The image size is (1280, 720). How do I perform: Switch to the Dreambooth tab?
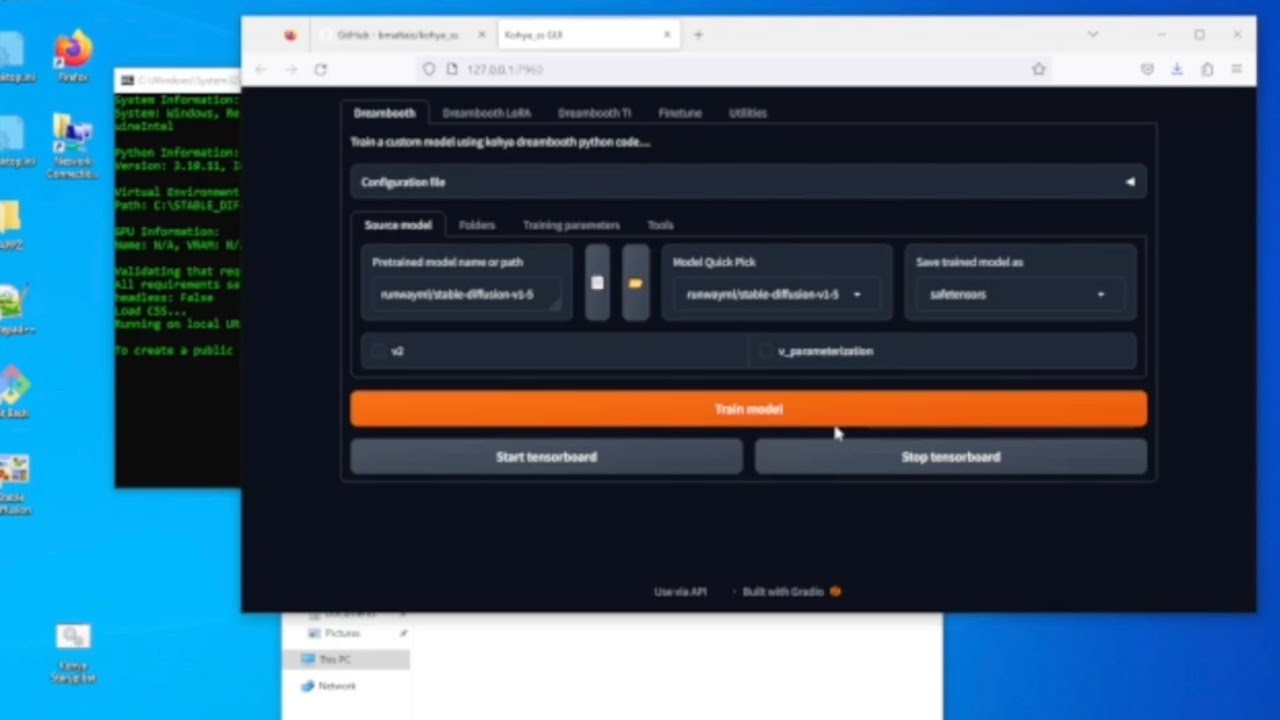(x=384, y=113)
